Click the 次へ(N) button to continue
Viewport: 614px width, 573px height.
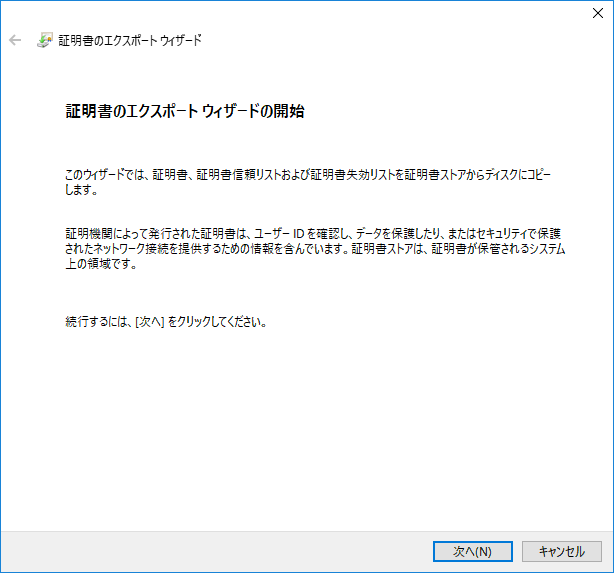point(473,551)
